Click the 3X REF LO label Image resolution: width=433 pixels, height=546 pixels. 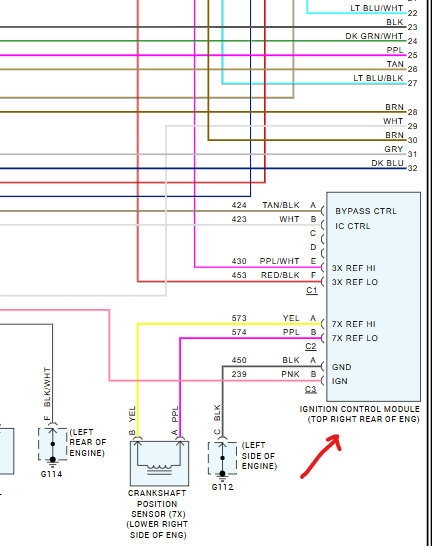point(355,282)
